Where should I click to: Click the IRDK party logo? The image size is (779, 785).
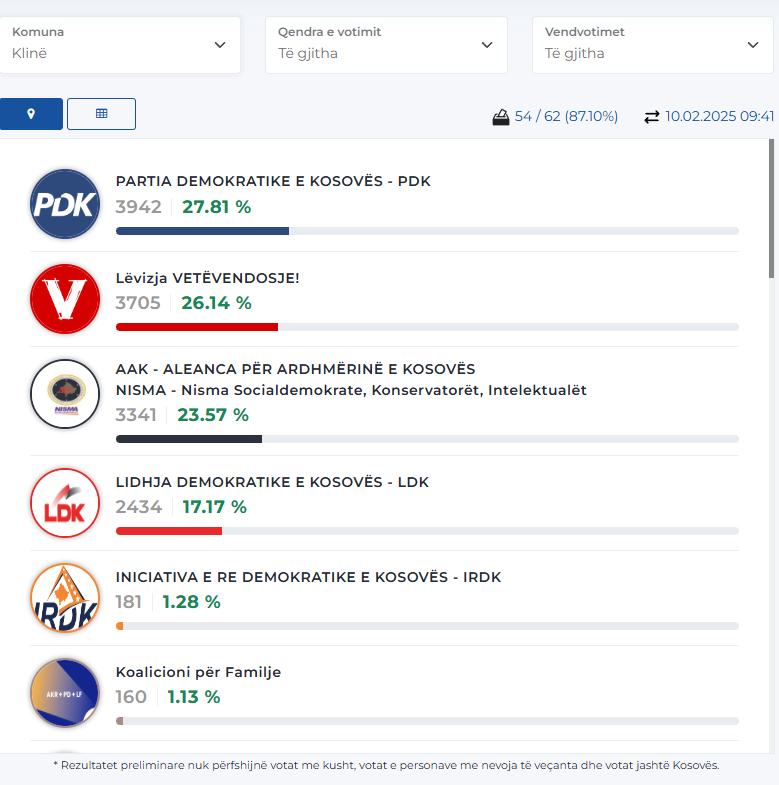point(65,598)
